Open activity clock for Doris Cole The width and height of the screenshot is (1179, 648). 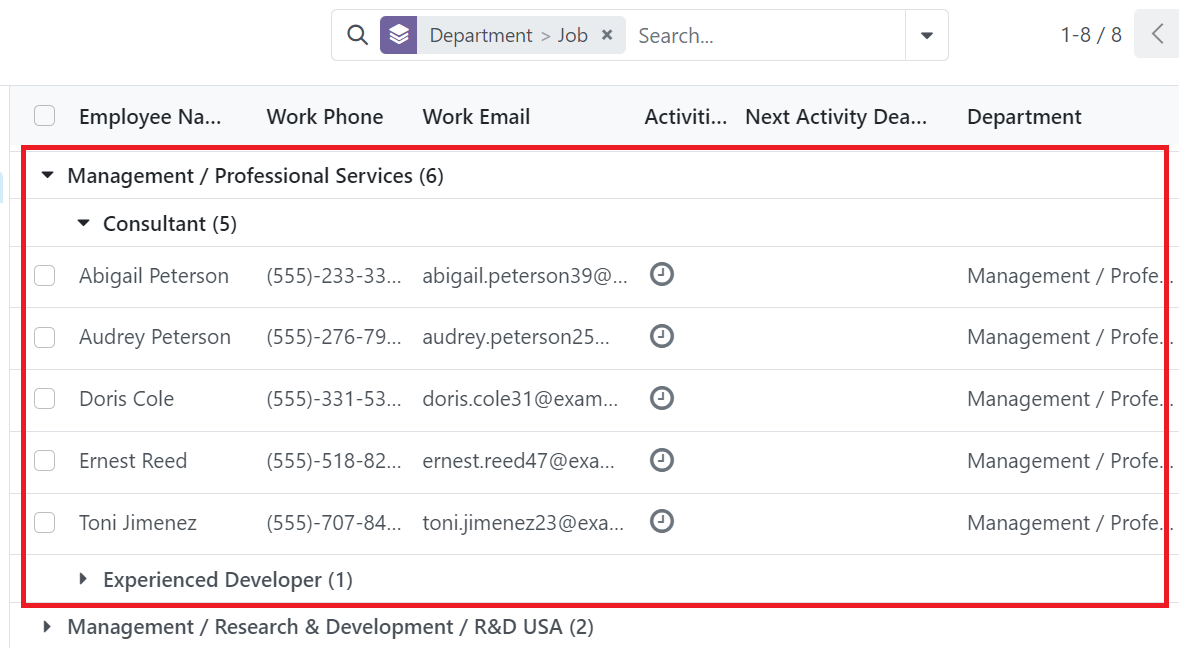click(662, 398)
